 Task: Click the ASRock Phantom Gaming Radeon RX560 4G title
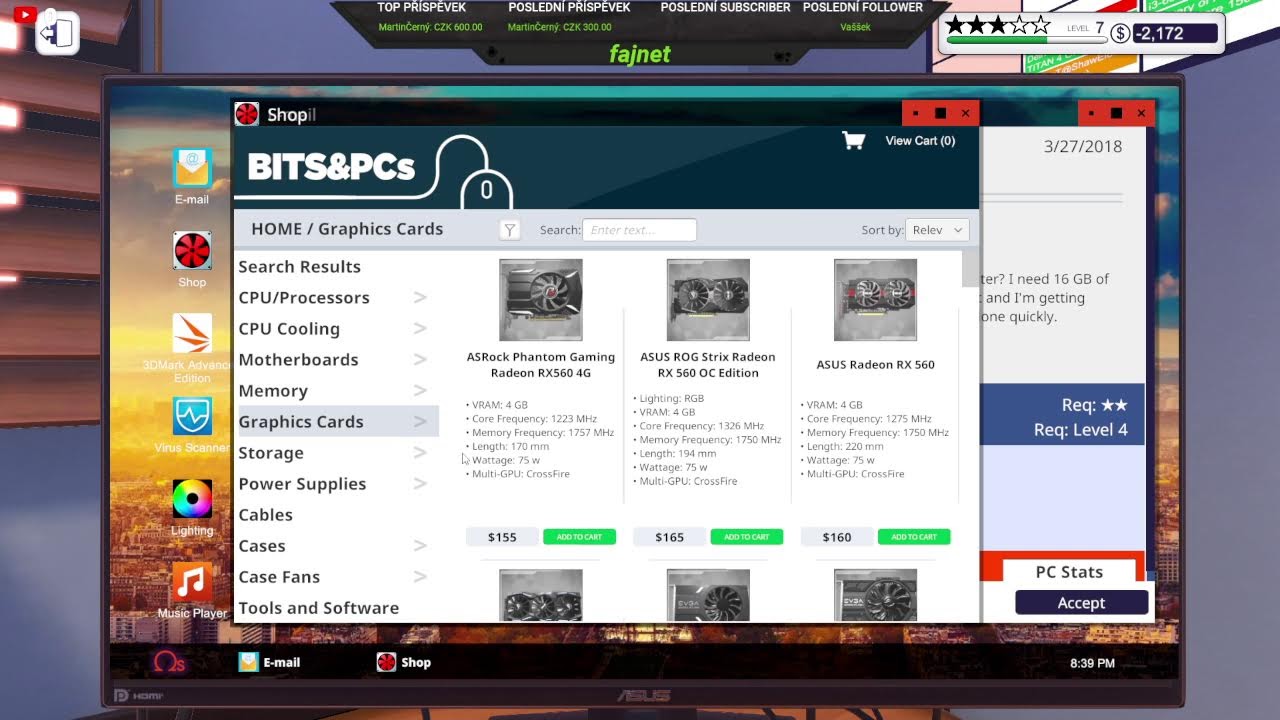[x=541, y=365]
